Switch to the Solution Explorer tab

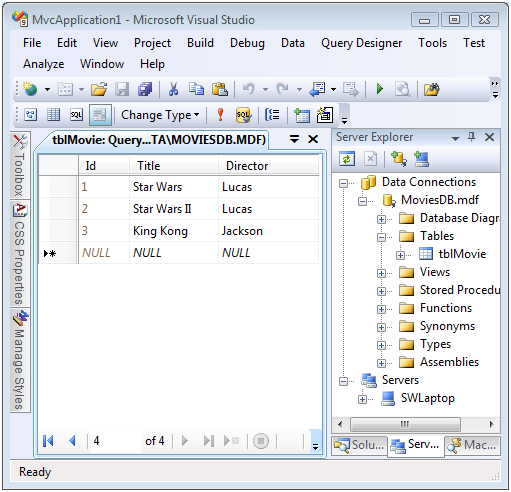(359, 445)
